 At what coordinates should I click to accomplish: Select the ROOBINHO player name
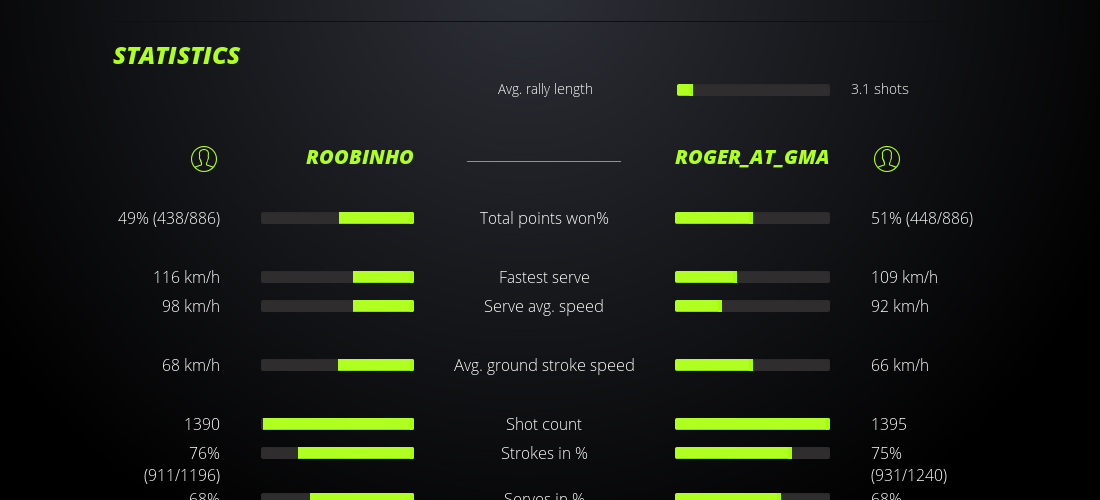click(359, 157)
